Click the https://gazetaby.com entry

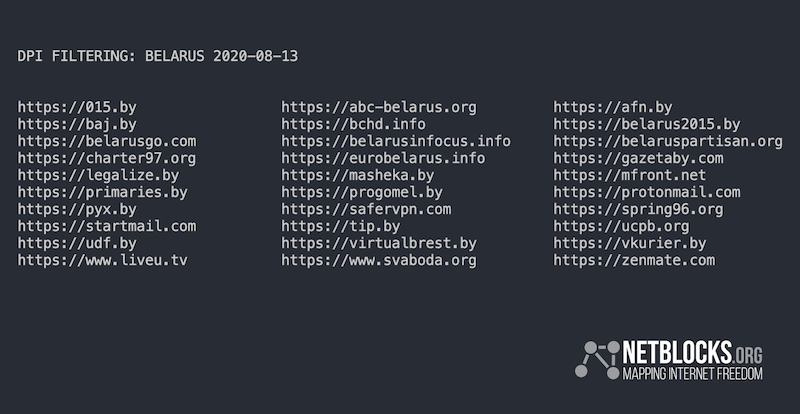tap(638, 158)
